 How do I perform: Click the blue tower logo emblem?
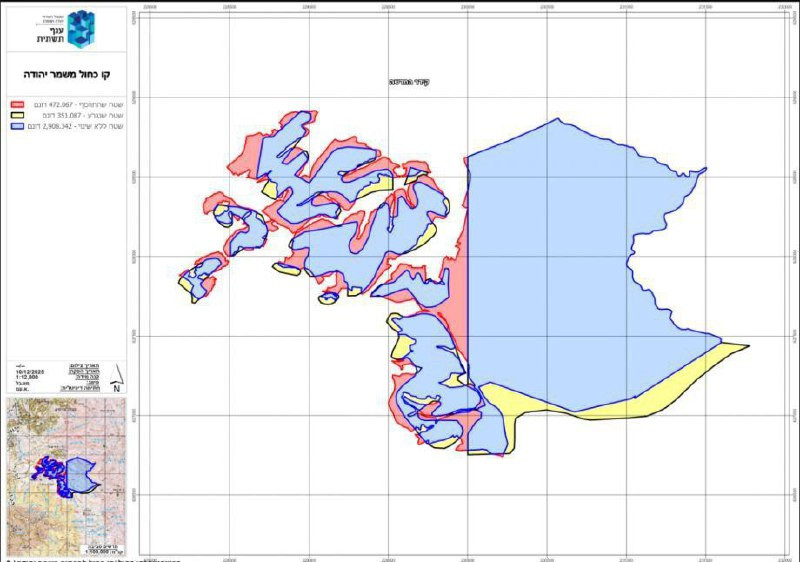pyautogui.click(x=81, y=29)
